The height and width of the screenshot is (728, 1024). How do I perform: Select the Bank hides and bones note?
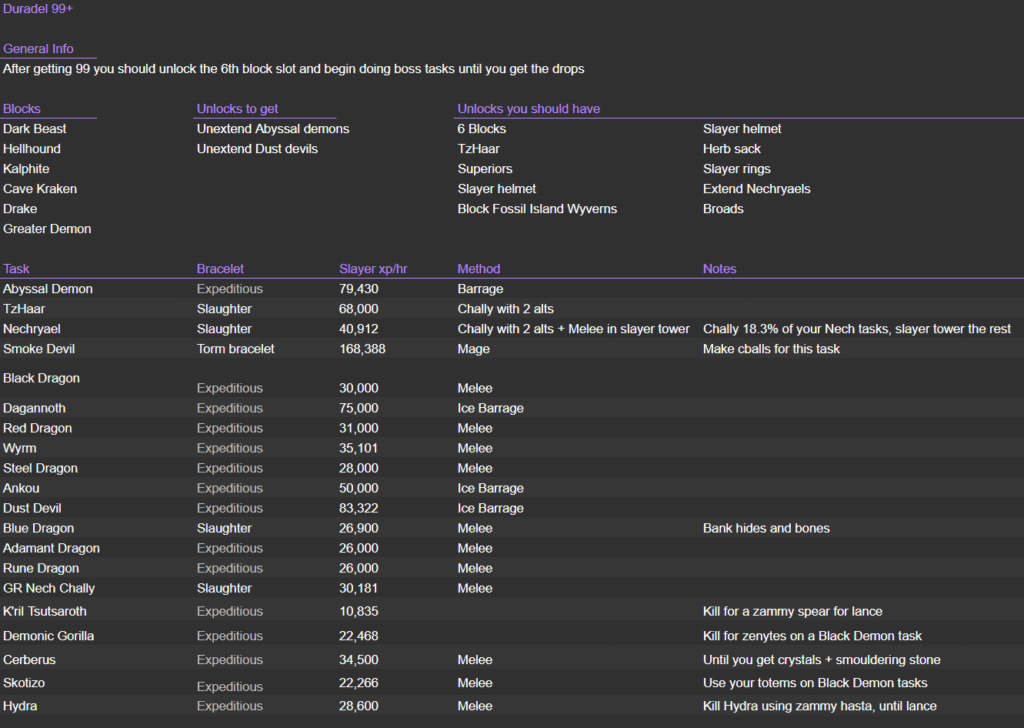[x=766, y=528]
